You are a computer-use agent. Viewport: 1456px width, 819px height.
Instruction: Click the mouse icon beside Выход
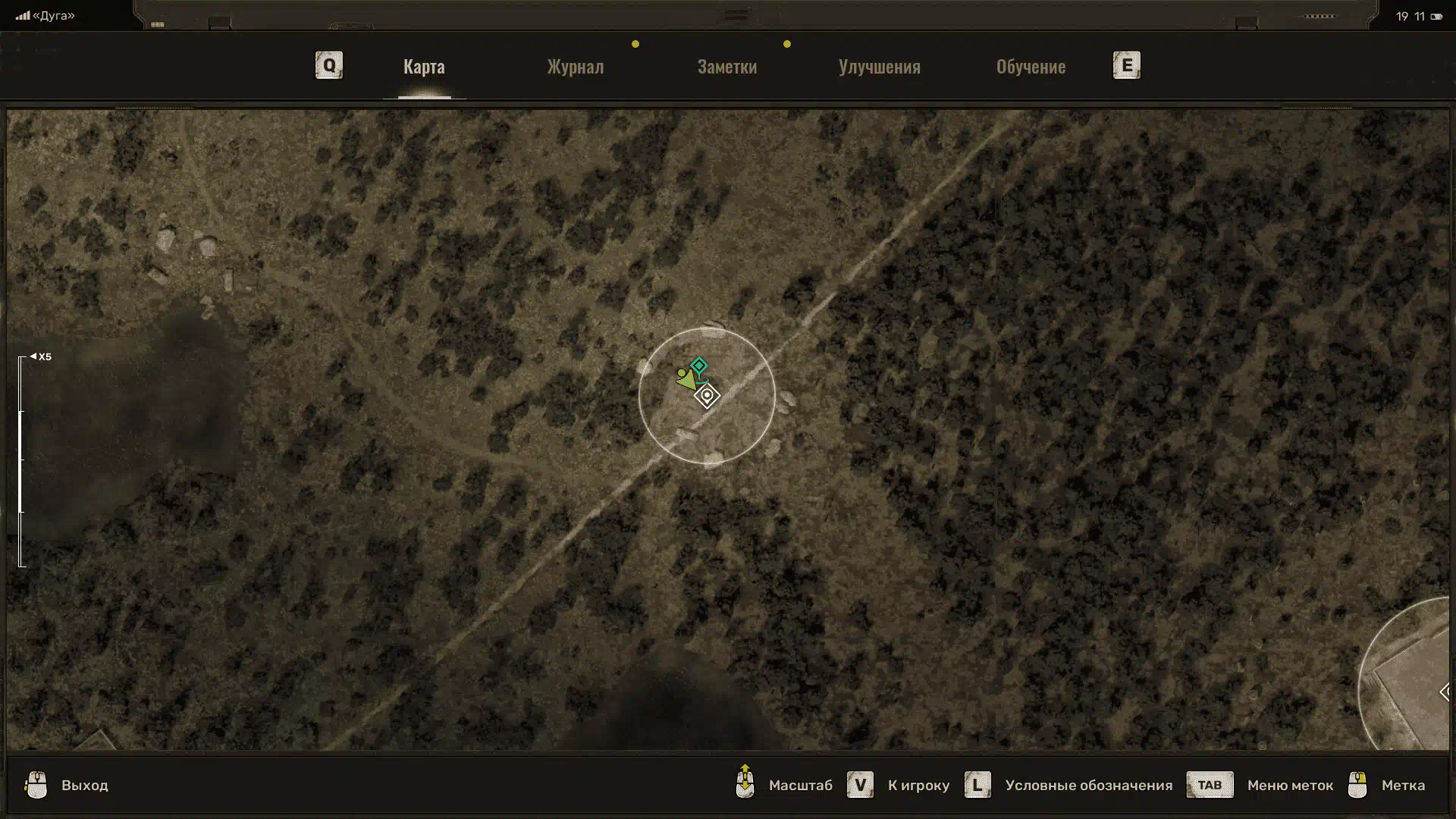[x=36, y=785]
